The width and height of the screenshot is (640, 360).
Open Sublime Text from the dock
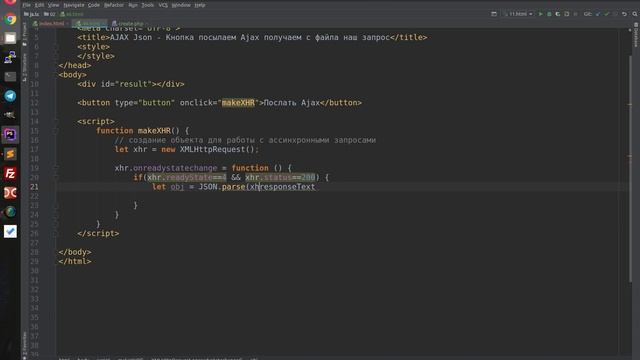(x=10, y=154)
